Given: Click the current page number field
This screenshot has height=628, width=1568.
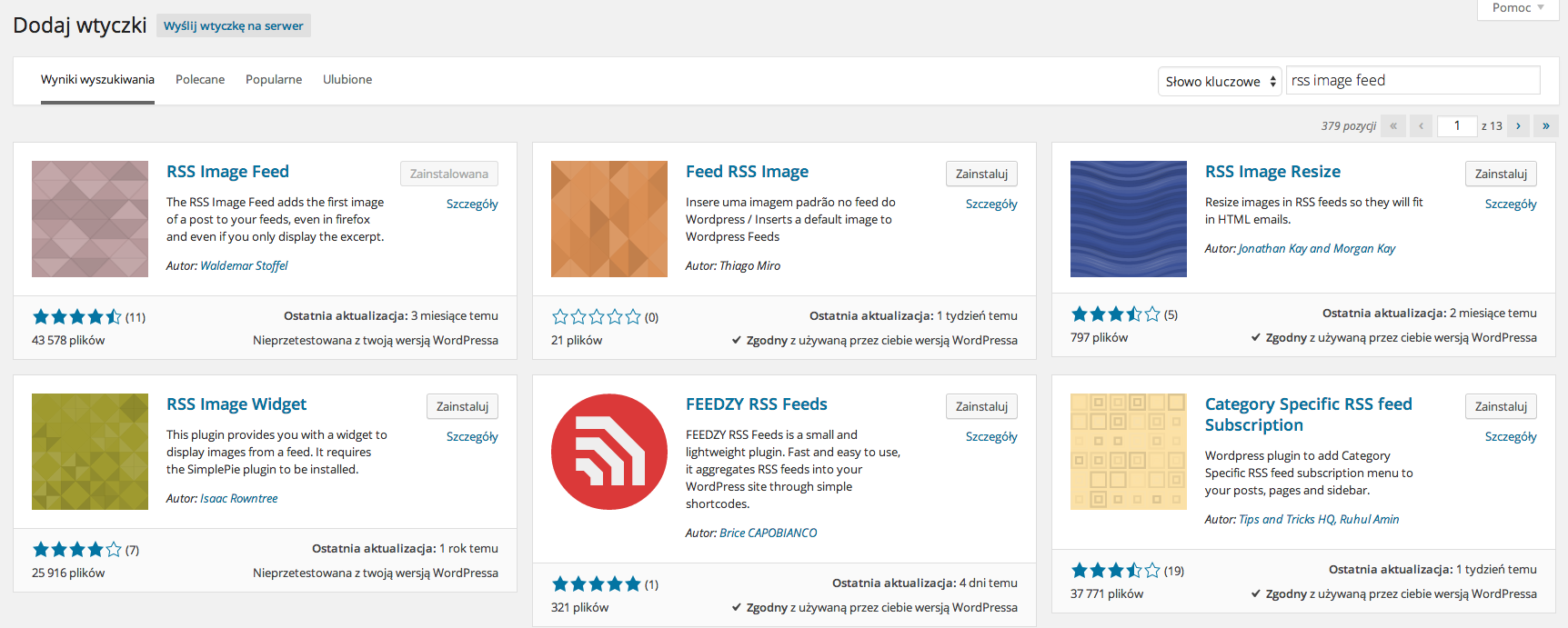Looking at the screenshot, I should [x=1457, y=126].
